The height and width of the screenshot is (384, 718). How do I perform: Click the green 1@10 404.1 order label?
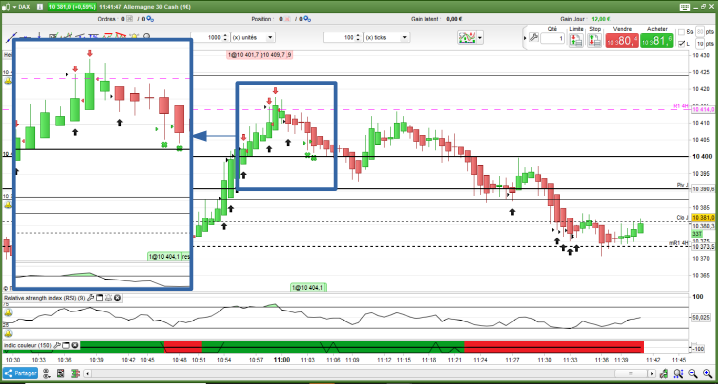(309, 287)
